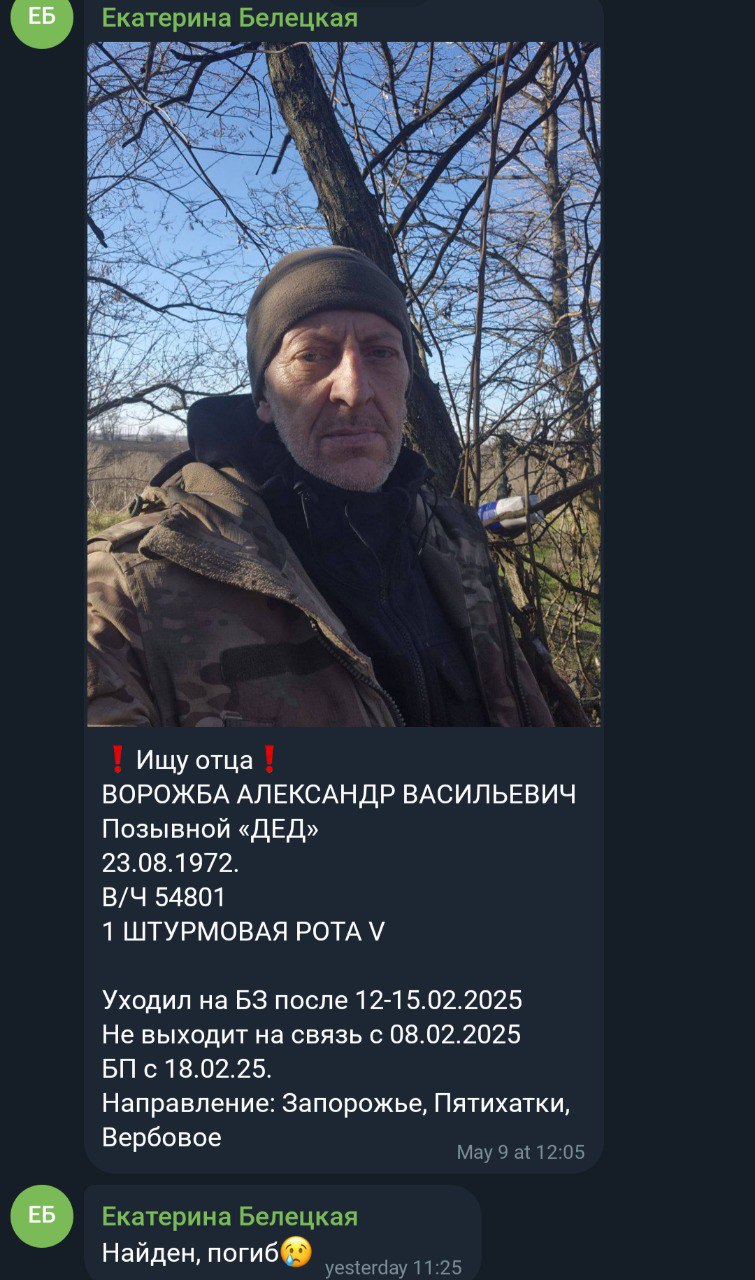Click the crying face emoji in the last message
Viewport: 755px width, 1280px height.
[x=296, y=1251]
